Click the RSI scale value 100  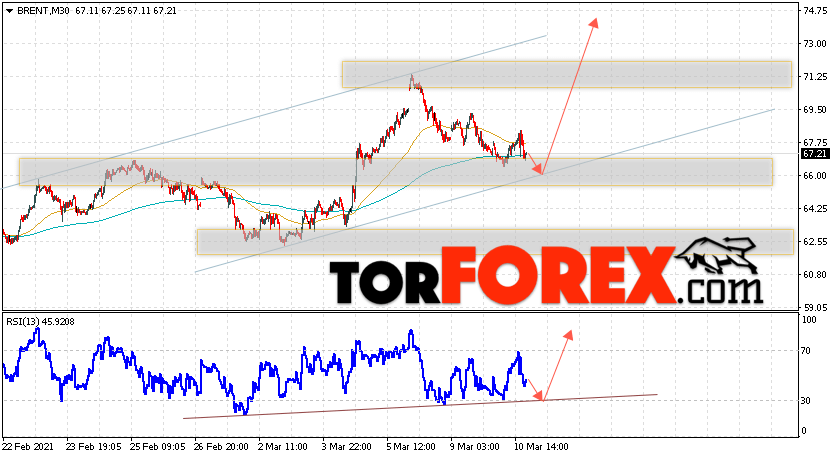(810, 320)
